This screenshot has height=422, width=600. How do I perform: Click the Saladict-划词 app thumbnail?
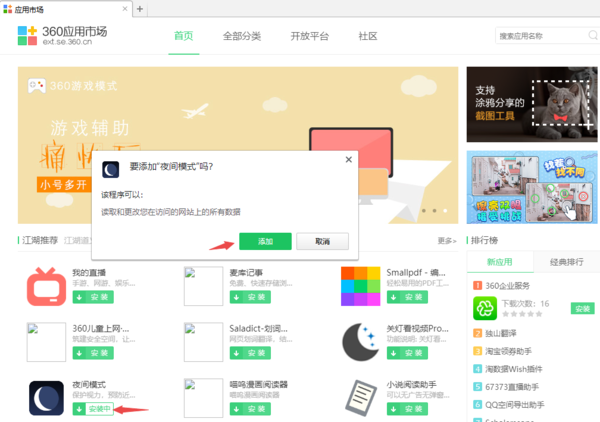[x=204, y=342]
